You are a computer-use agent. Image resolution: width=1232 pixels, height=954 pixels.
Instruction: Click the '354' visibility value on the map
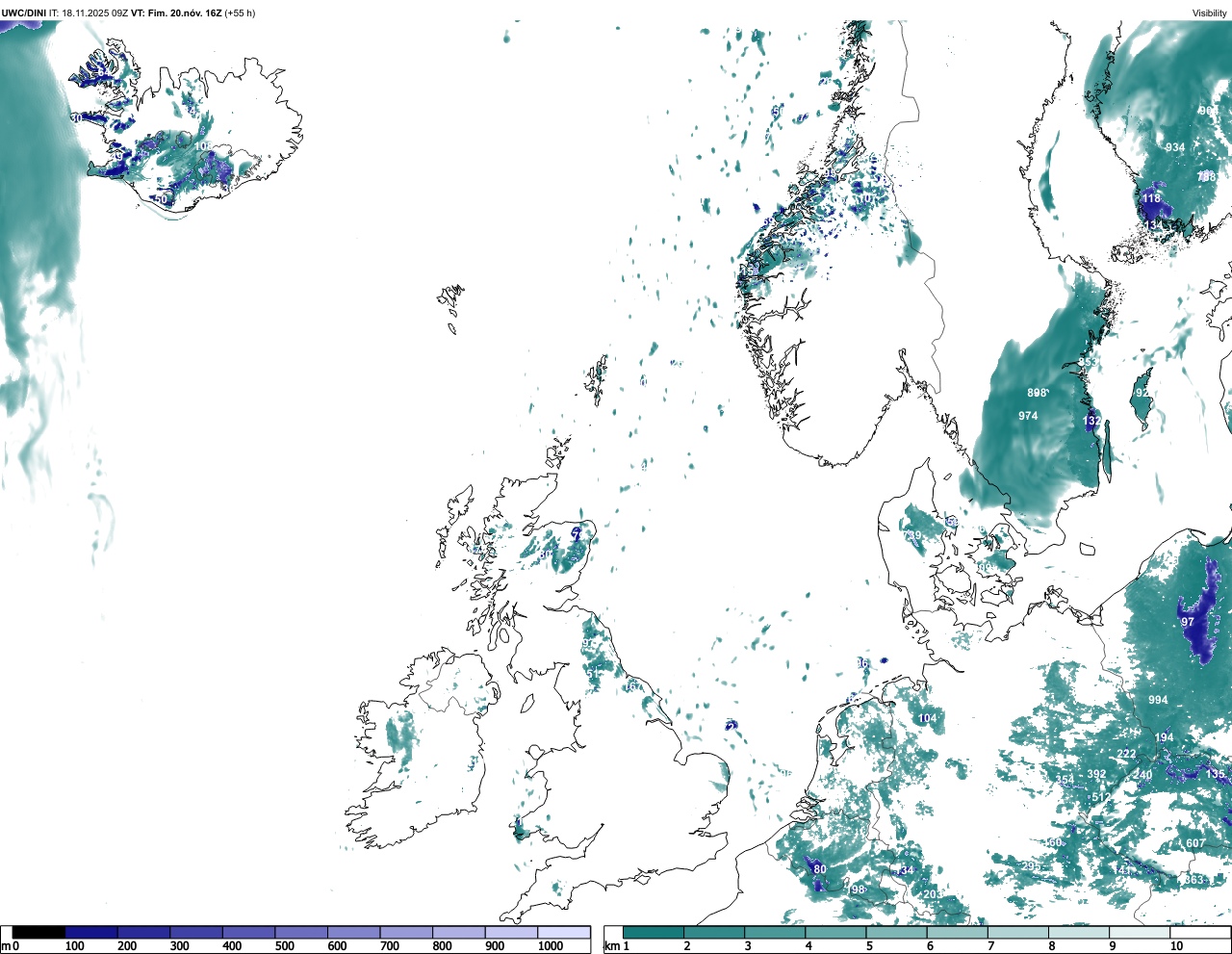click(1065, 780)
